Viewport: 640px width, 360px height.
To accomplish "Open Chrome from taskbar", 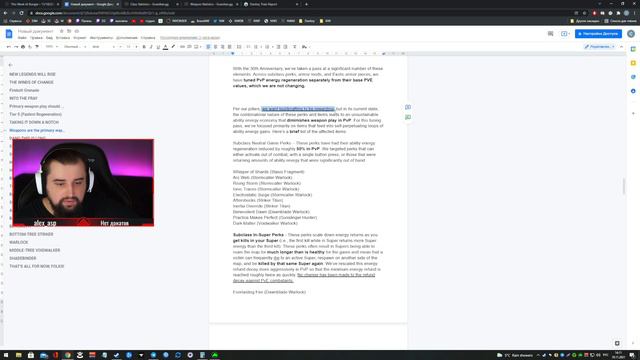I will tap(68, 355).
